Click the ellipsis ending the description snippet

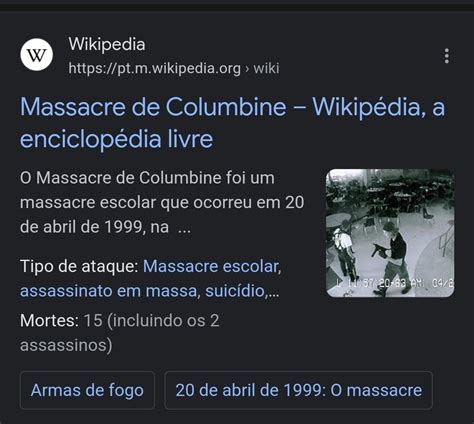(x=184, y=230)
